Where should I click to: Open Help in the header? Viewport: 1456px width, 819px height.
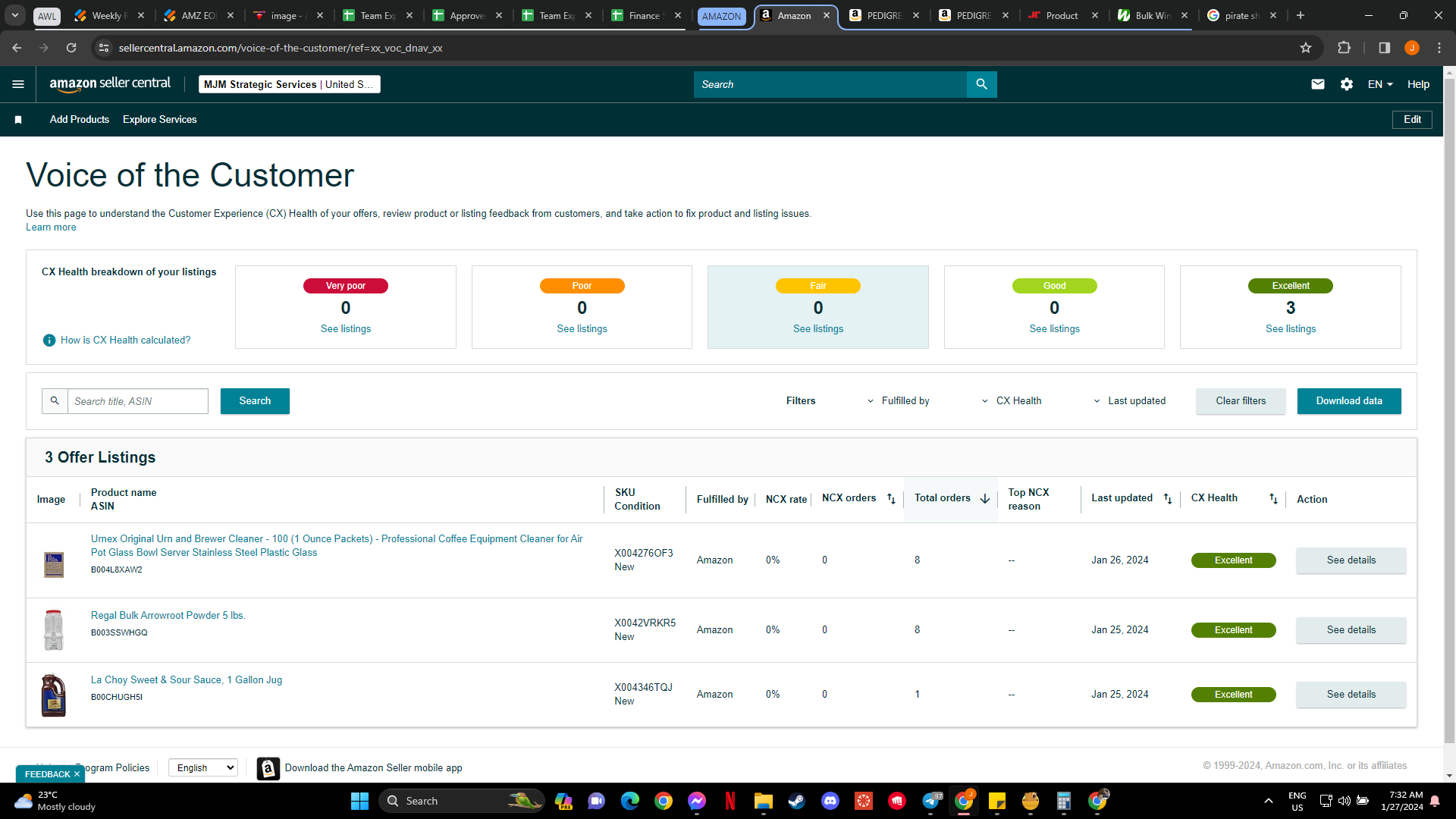1418,84
